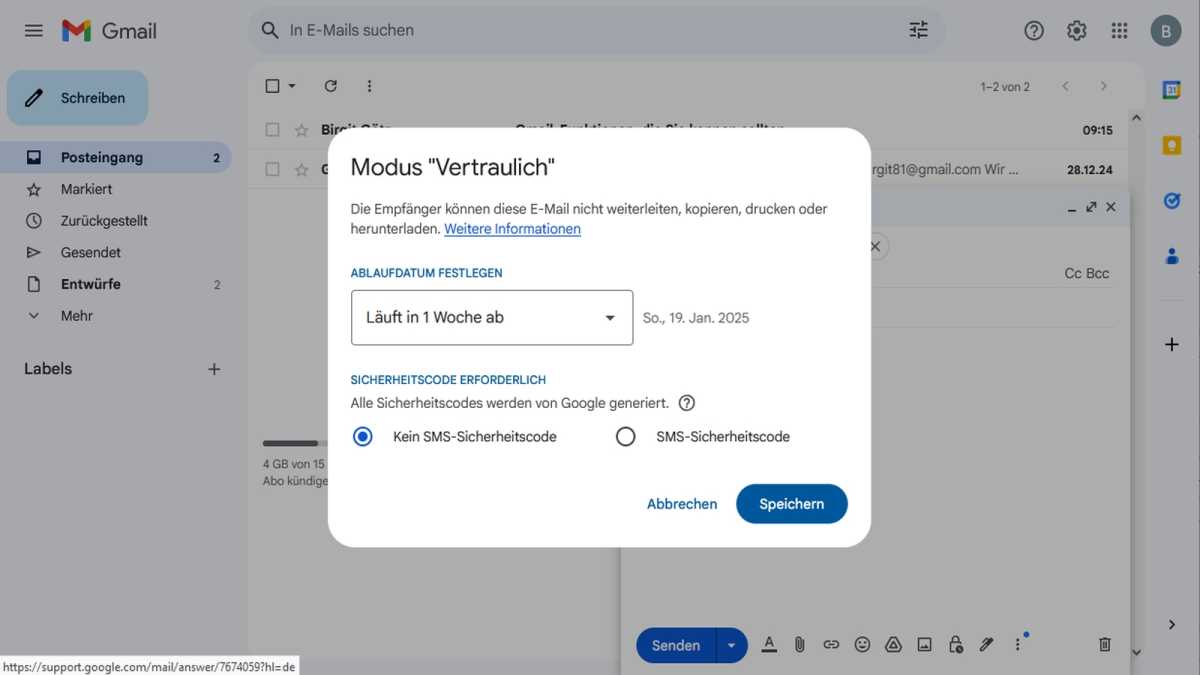
Task: Insert a signature with the pen icon
Action: click(x=987, y=645)
